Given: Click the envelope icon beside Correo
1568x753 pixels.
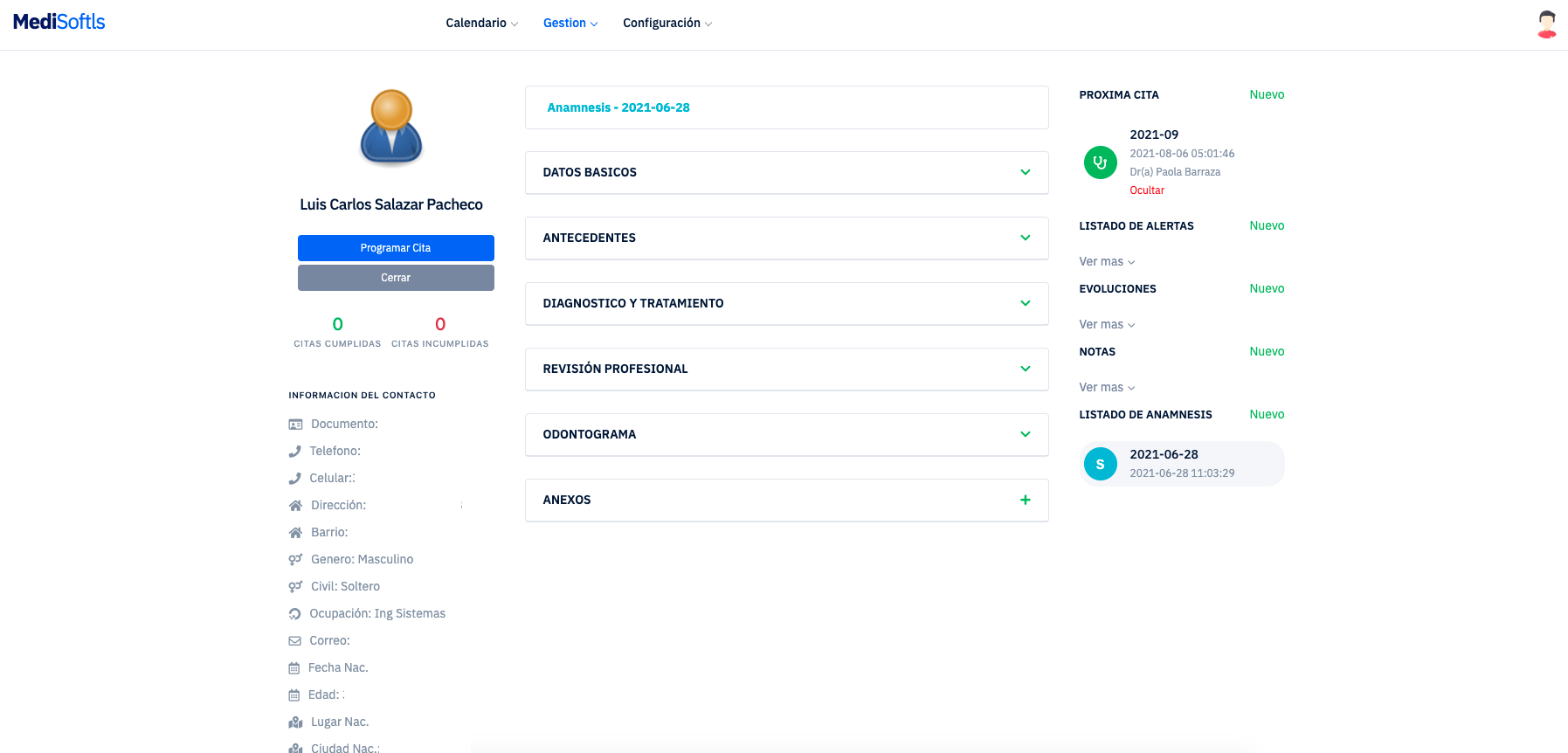Looking at the screenshot, I should (x=295, y=641).
